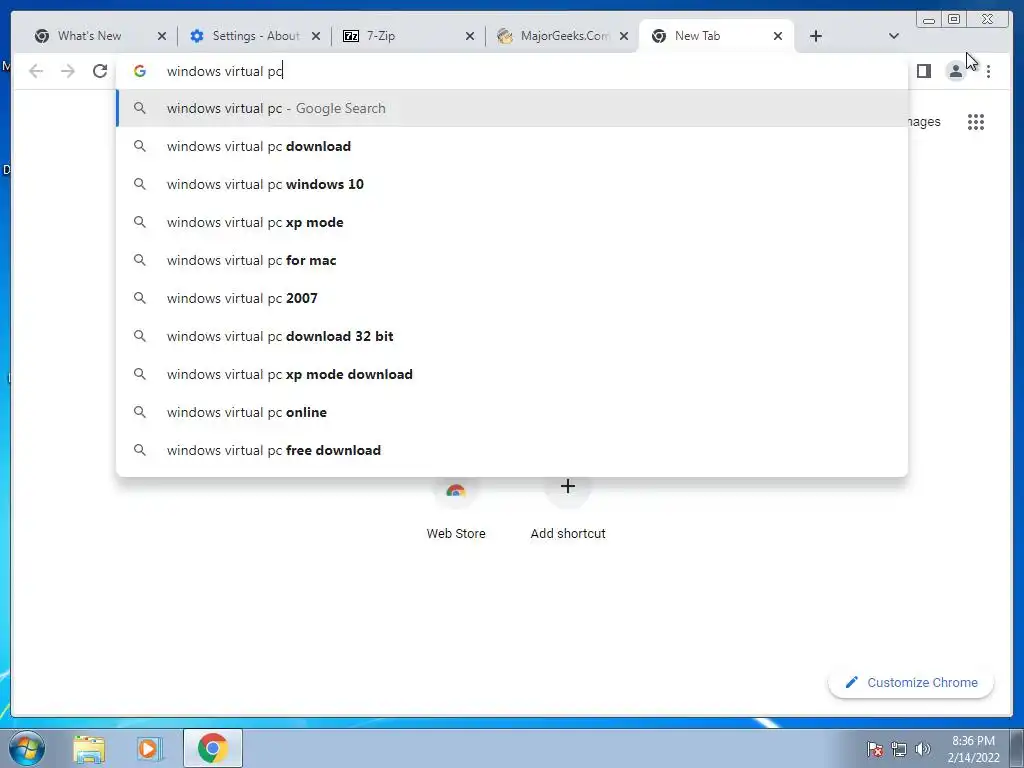Switch to the 7-Zip tab

pos(381,36)
